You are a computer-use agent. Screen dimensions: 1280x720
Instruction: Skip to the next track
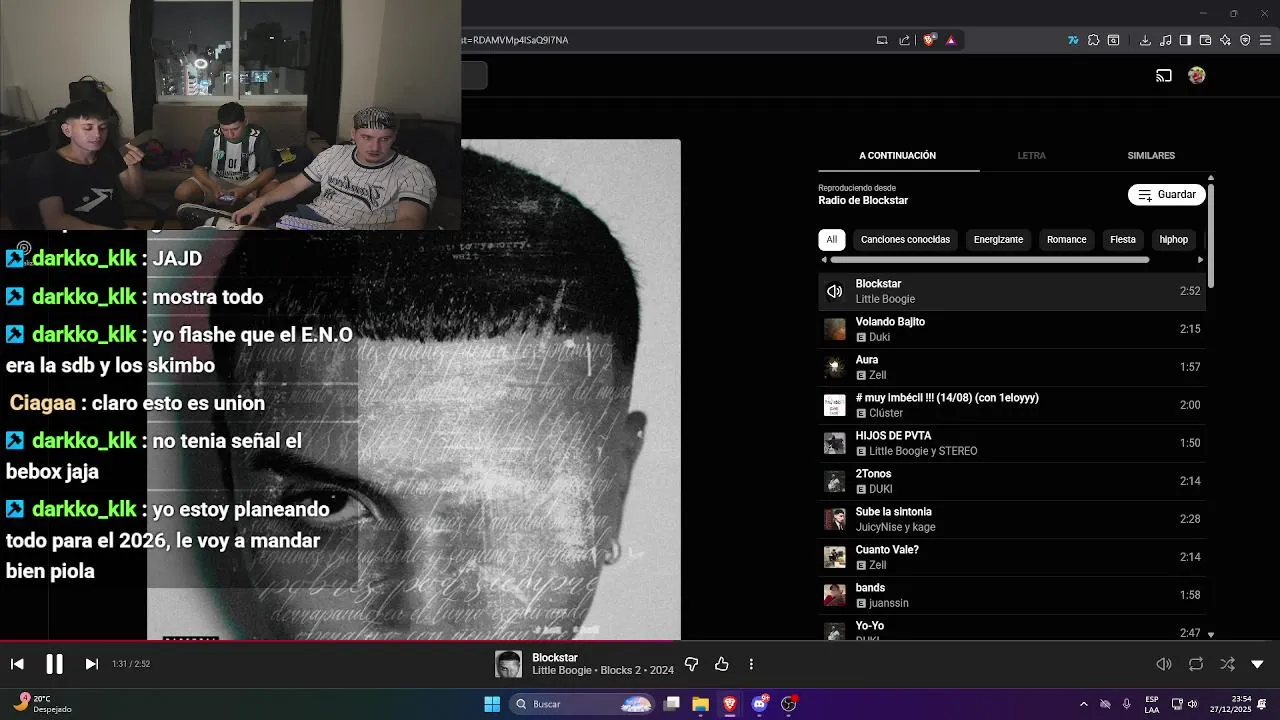tap(91, 664)
